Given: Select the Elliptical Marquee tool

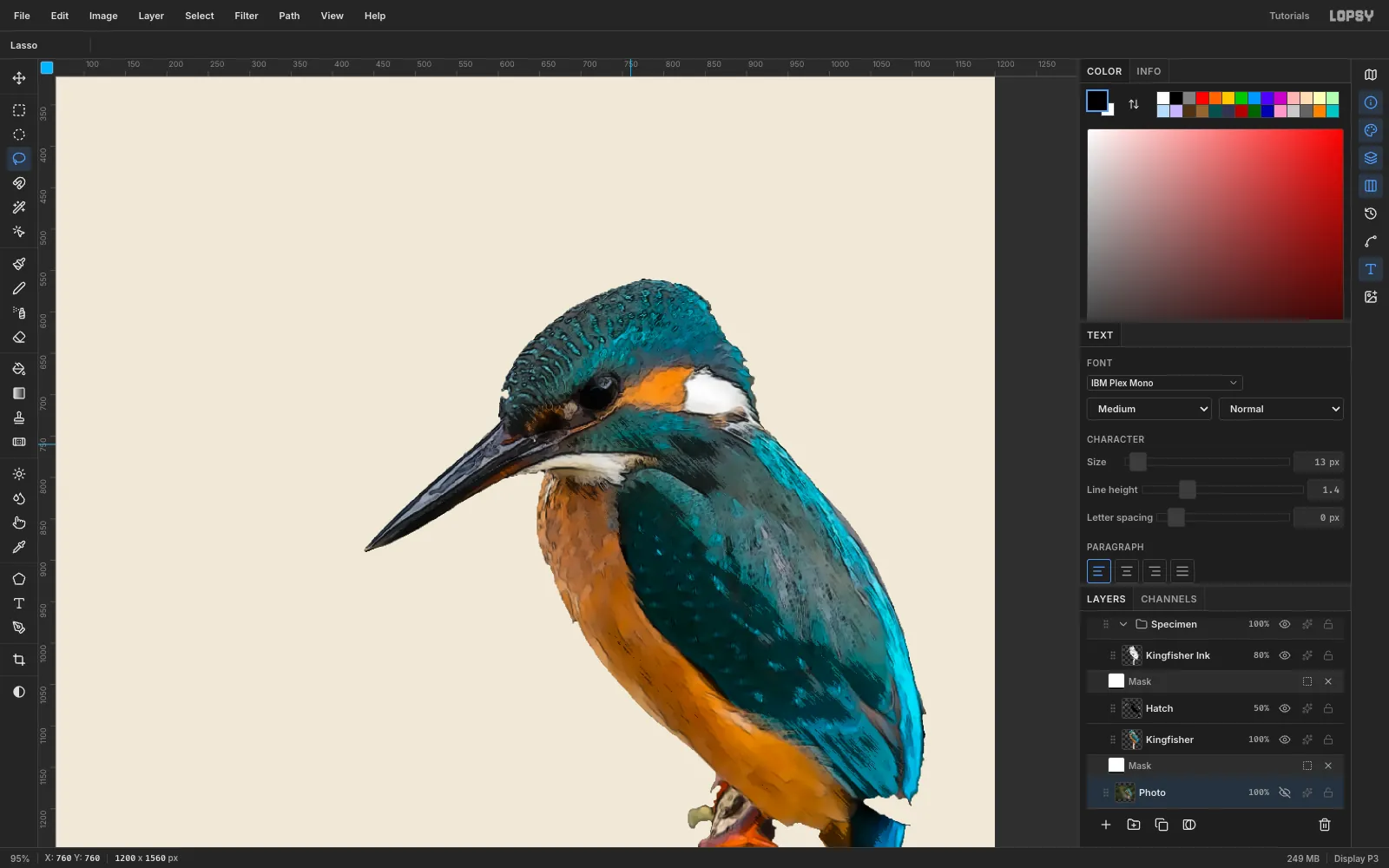Looking at the screenshot, I should 19,135.
